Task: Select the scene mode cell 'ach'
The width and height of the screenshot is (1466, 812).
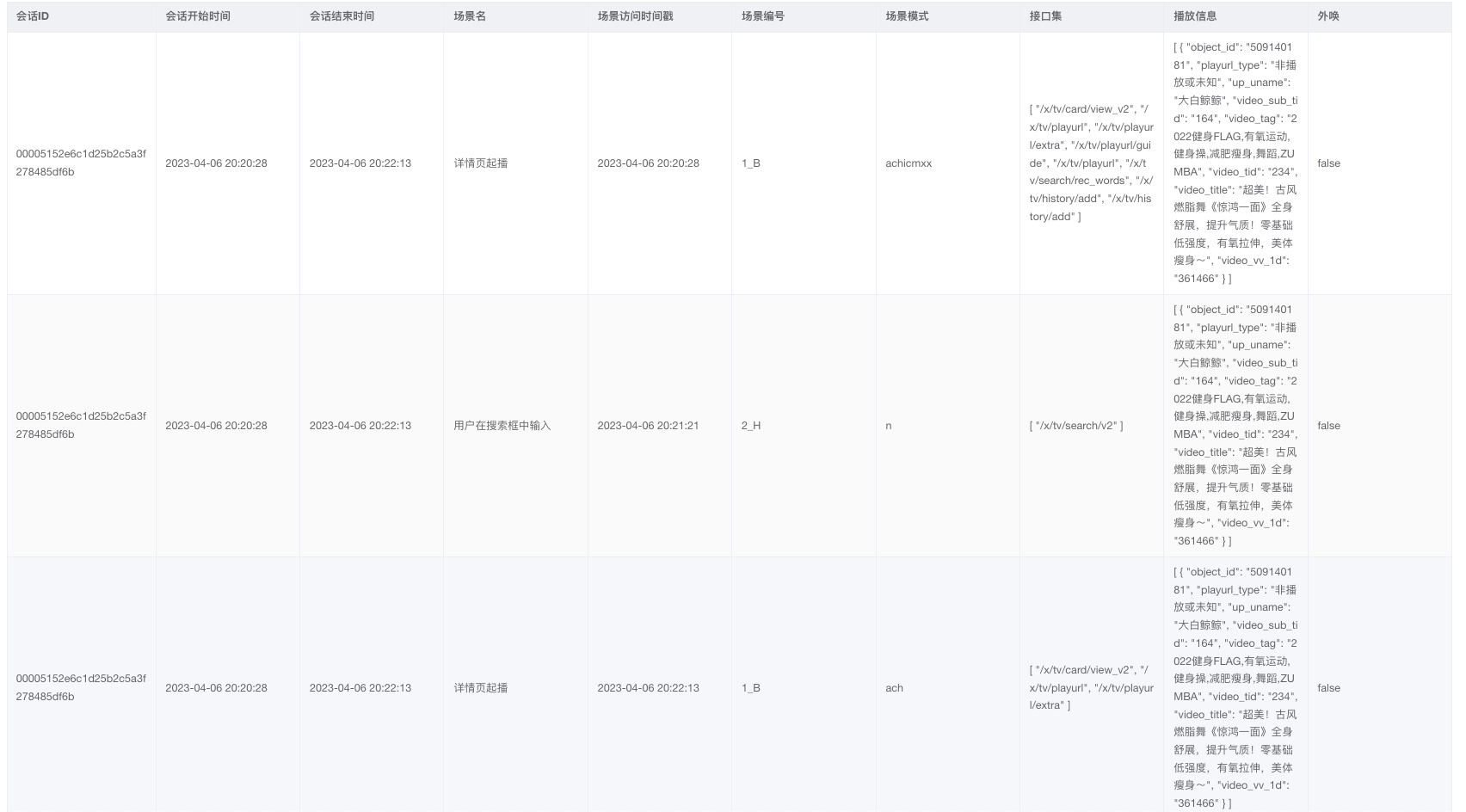Action: pos(895,688)
